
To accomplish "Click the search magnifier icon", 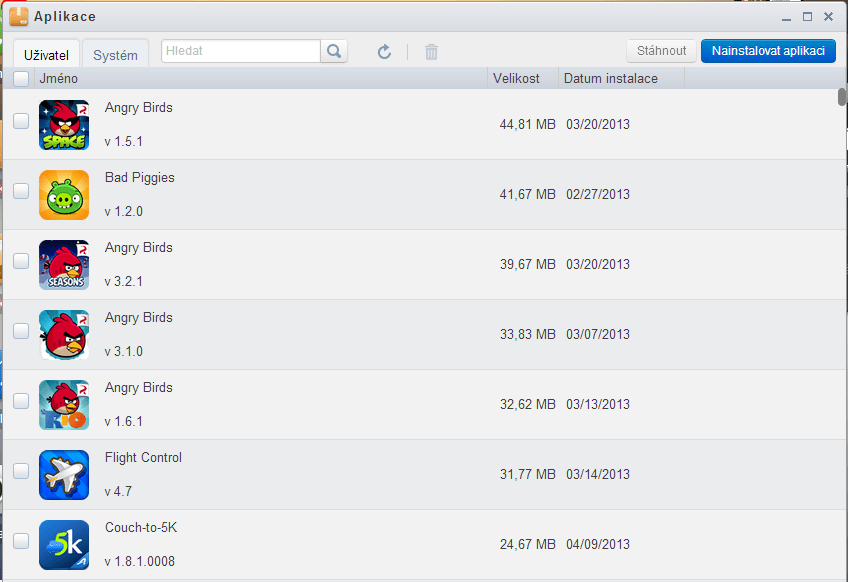I will click(x=334, y=51).
